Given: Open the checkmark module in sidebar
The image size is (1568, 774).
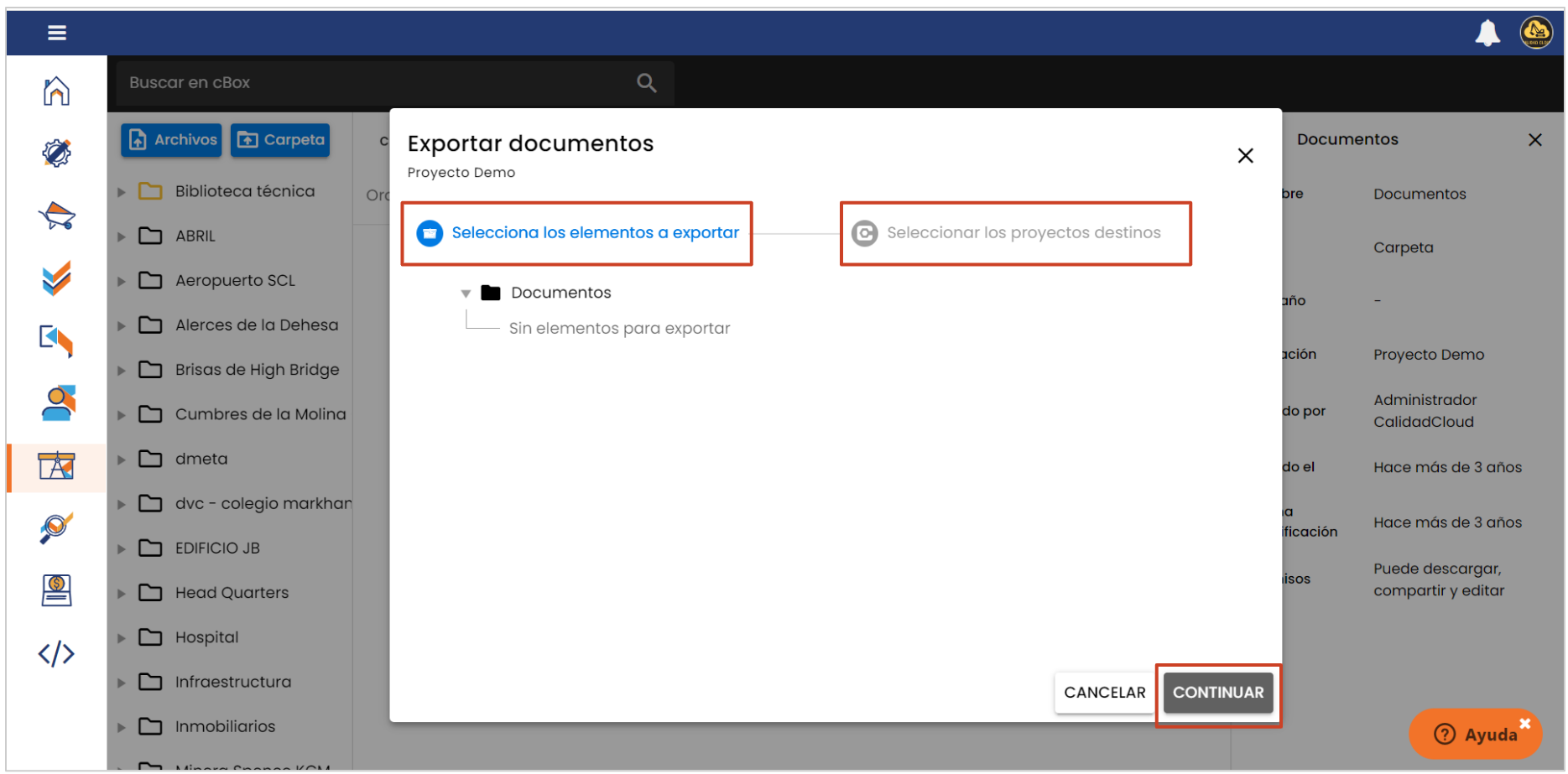Looking at the screenshot, I should tap(56, 278).
